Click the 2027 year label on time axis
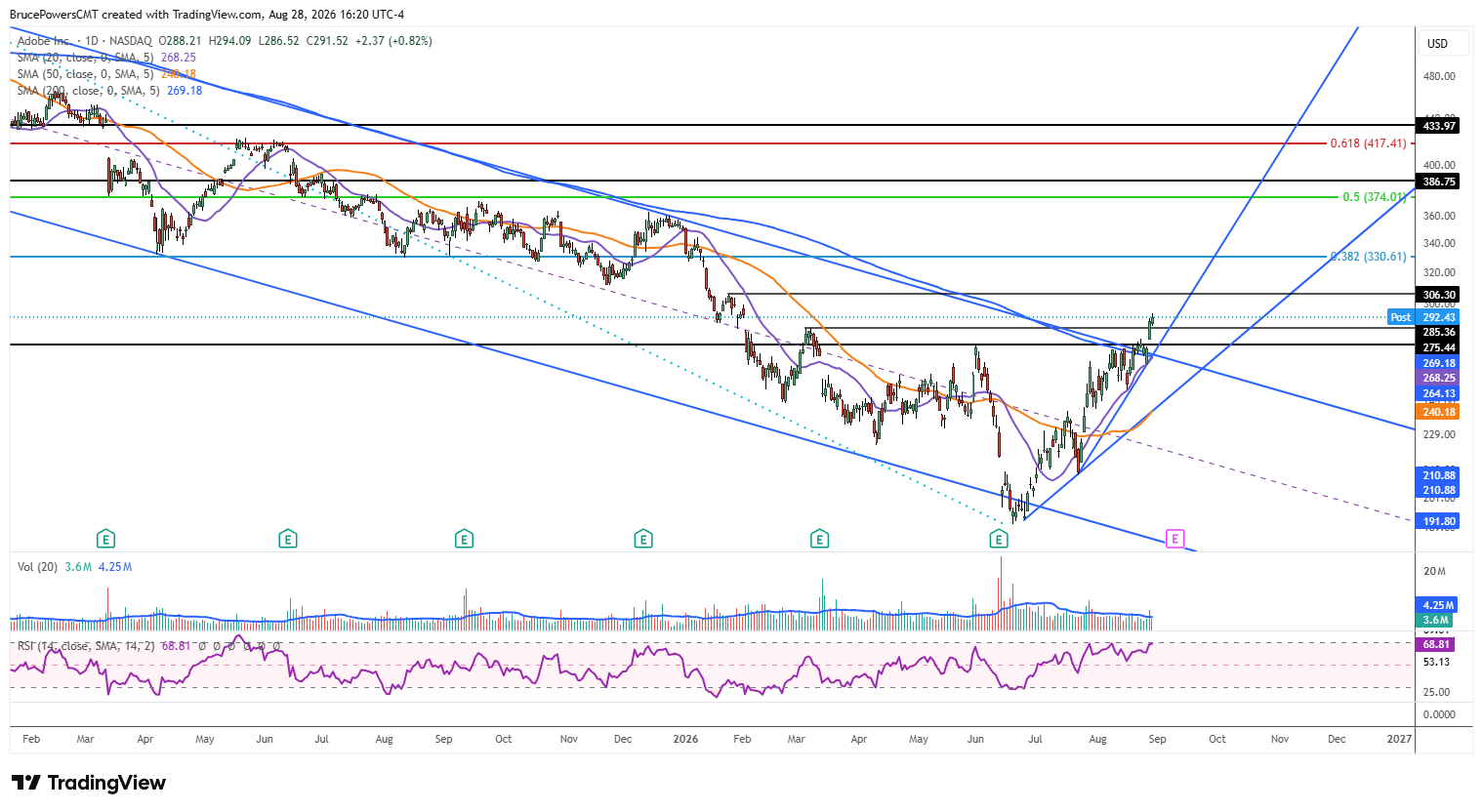This screenshot has height=812, width=1483. coord(1399,739)
